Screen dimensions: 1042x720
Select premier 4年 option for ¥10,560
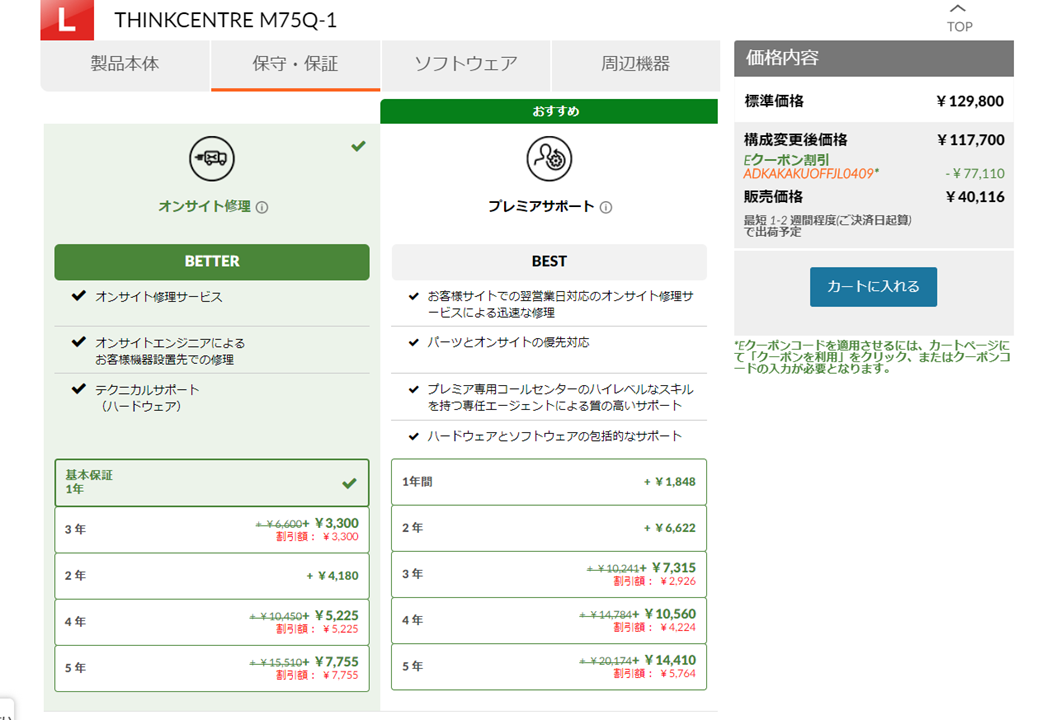[x=549, y=620]
